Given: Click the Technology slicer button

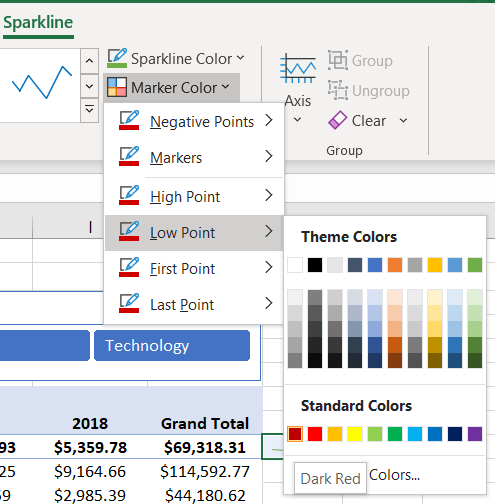Looking at the screenshot, I should [172, 345].
